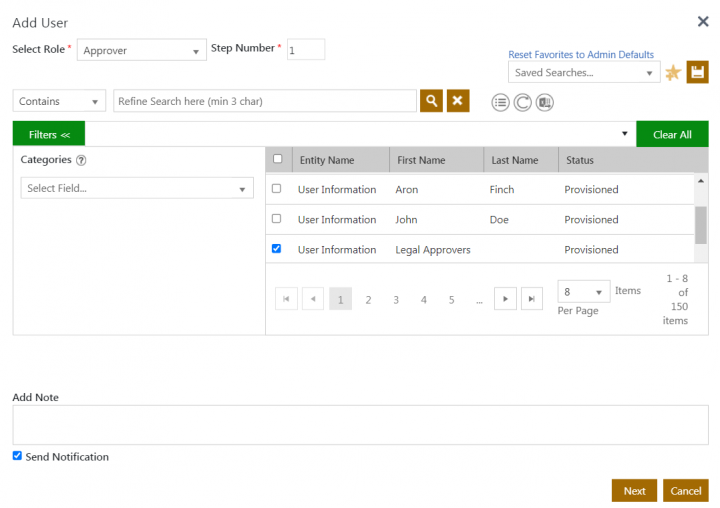Click the favorites star icon

tap(673, 73)
